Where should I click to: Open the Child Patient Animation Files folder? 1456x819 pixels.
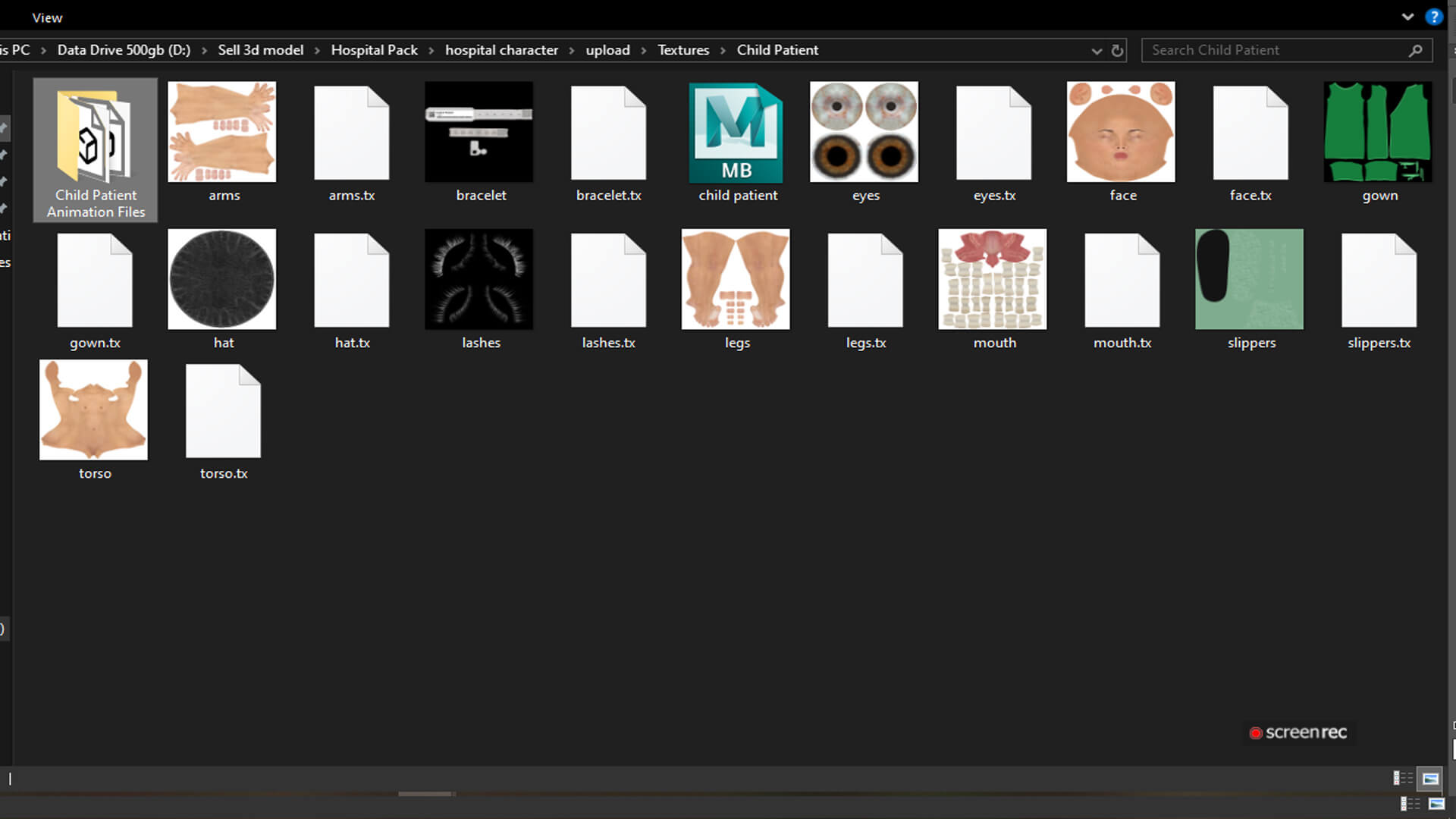pyautogui.click(x=95, y=150)
